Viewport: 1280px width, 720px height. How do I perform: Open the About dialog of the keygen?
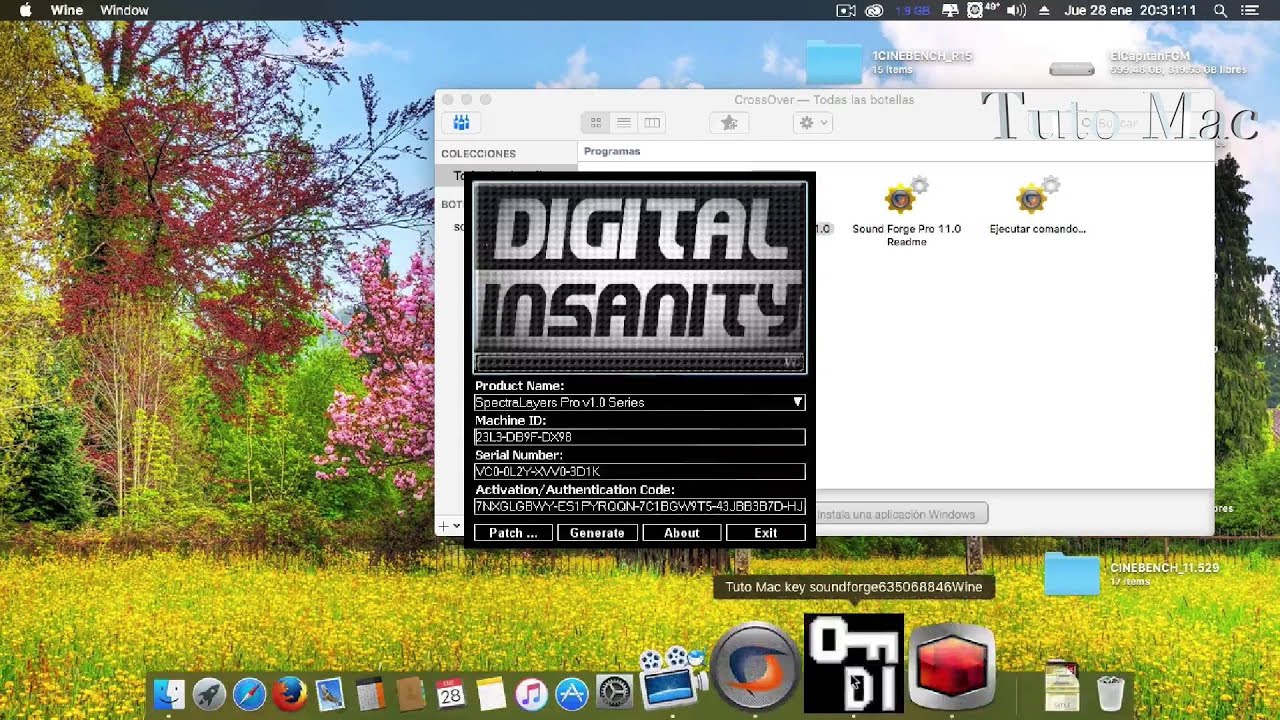[x=682, y=533]
